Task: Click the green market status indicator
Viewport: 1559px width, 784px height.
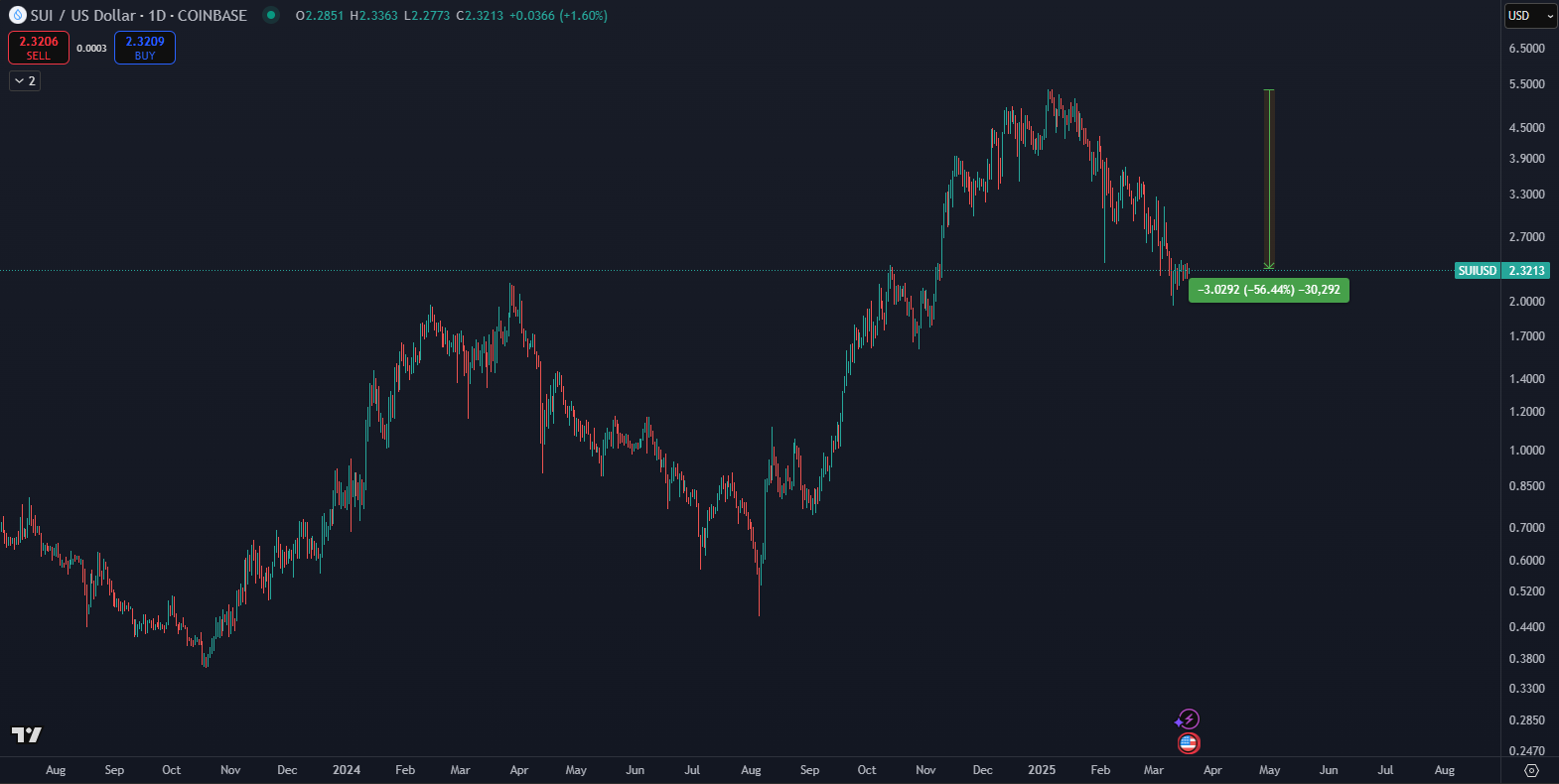Action: [270, 15]
